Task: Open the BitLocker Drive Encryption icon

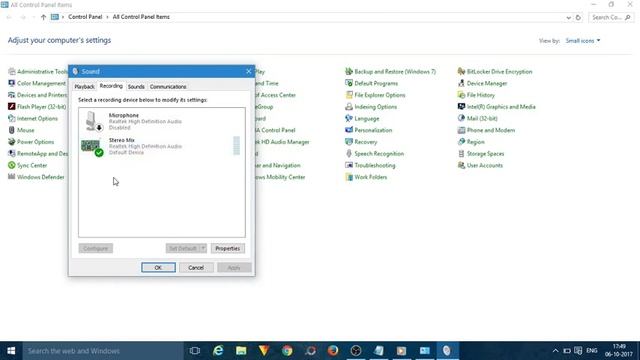Action: coord(495,71)
